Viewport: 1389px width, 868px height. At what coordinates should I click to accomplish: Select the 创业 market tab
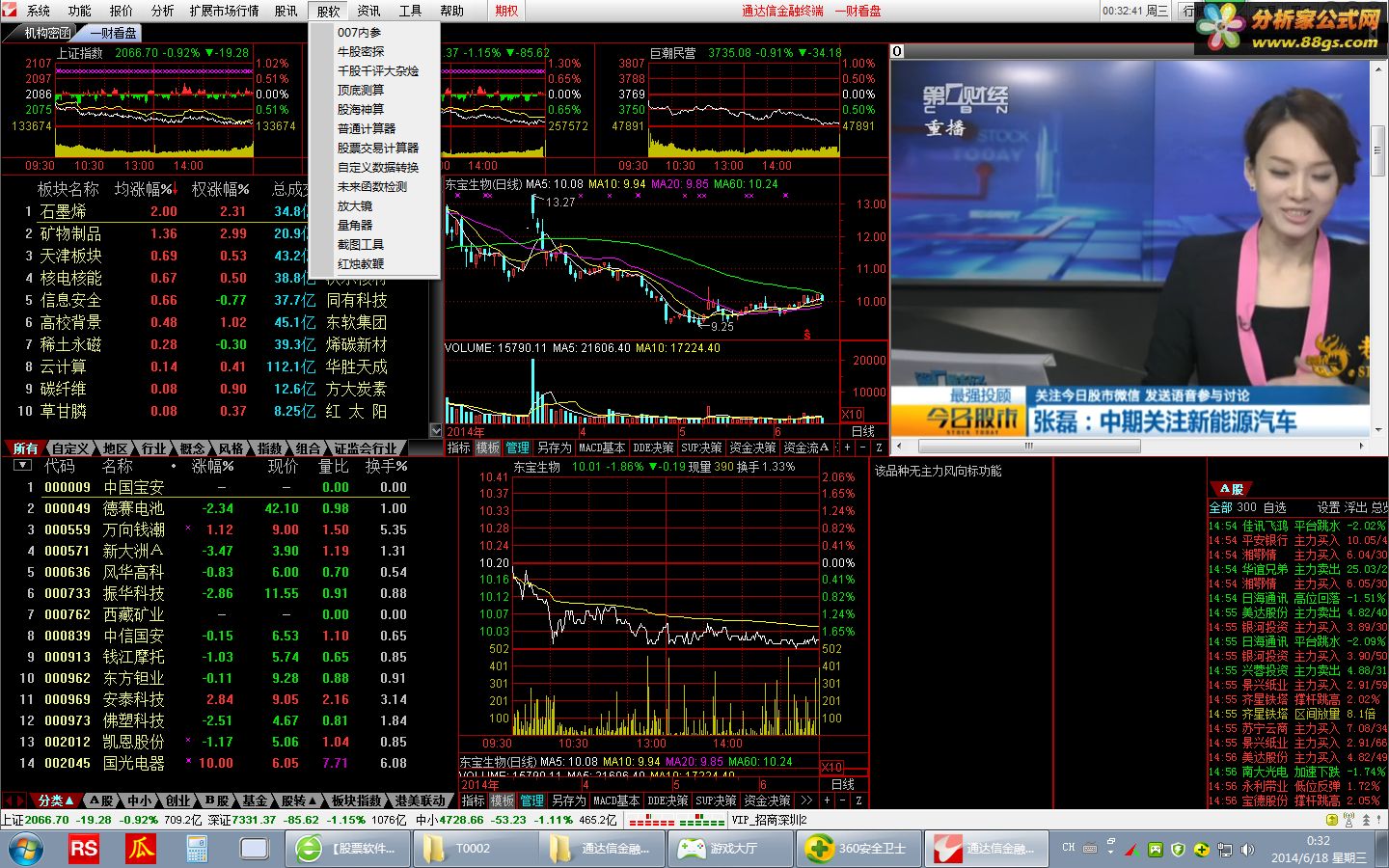click(178, 800)
